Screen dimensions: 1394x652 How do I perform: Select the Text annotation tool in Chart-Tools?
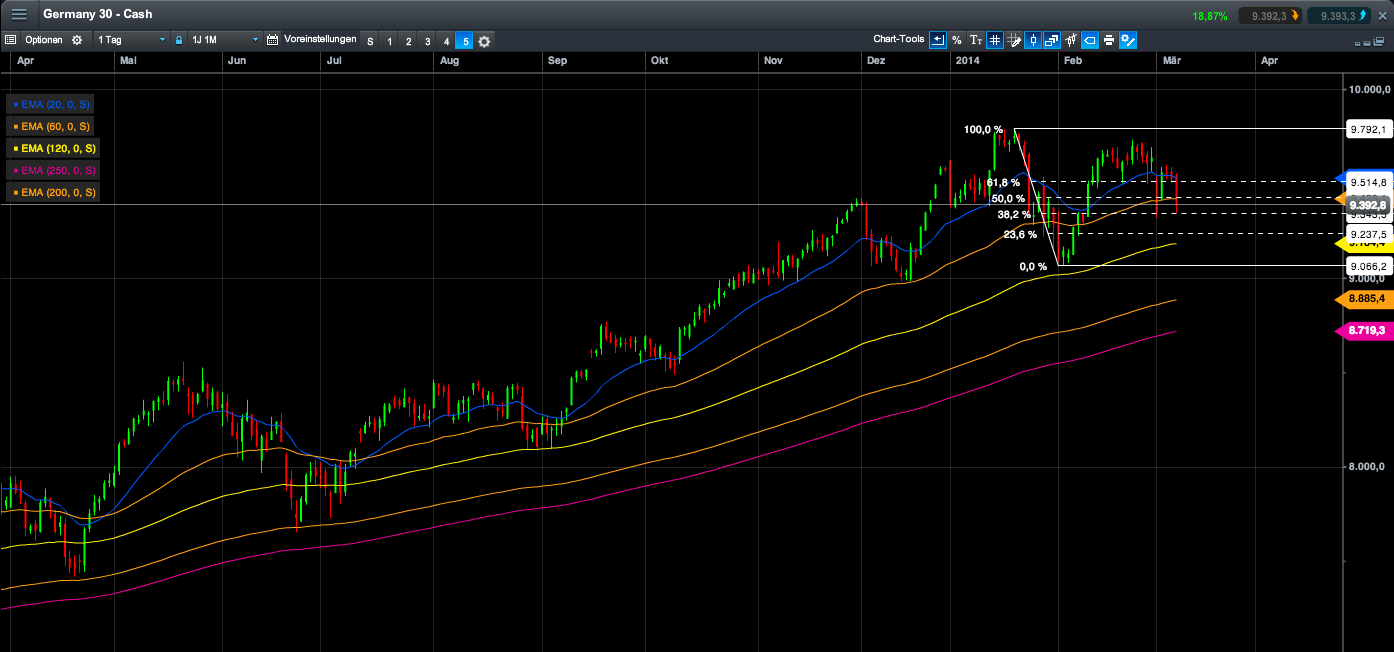coord(975,40)
